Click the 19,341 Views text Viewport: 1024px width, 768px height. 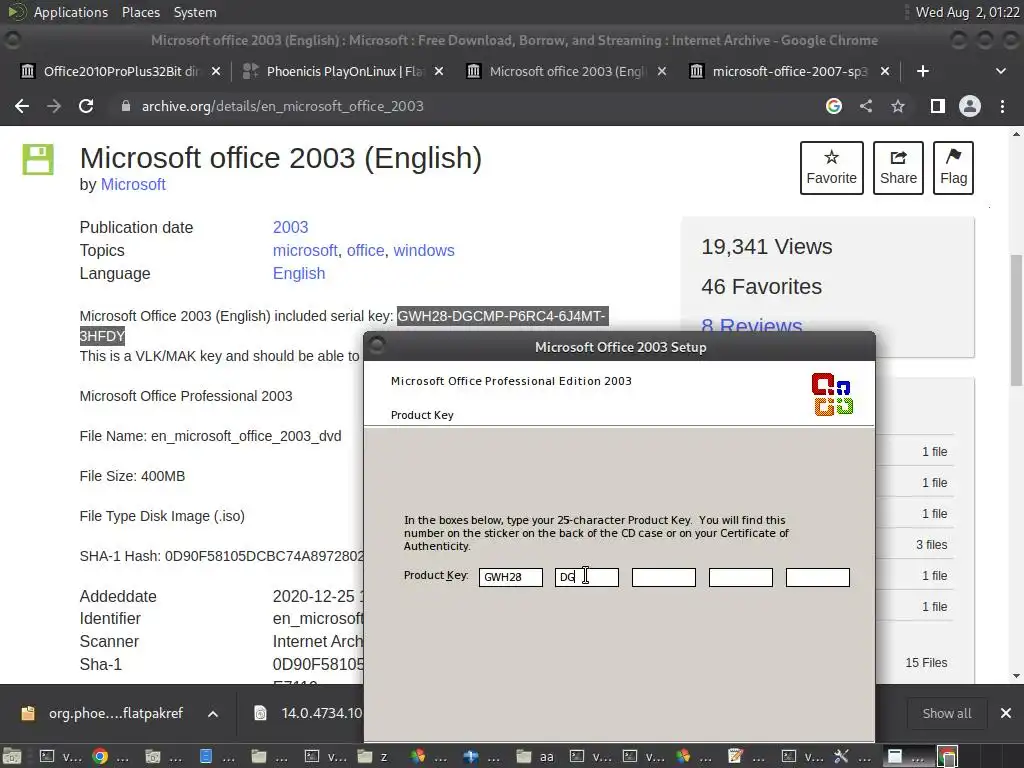767,247
